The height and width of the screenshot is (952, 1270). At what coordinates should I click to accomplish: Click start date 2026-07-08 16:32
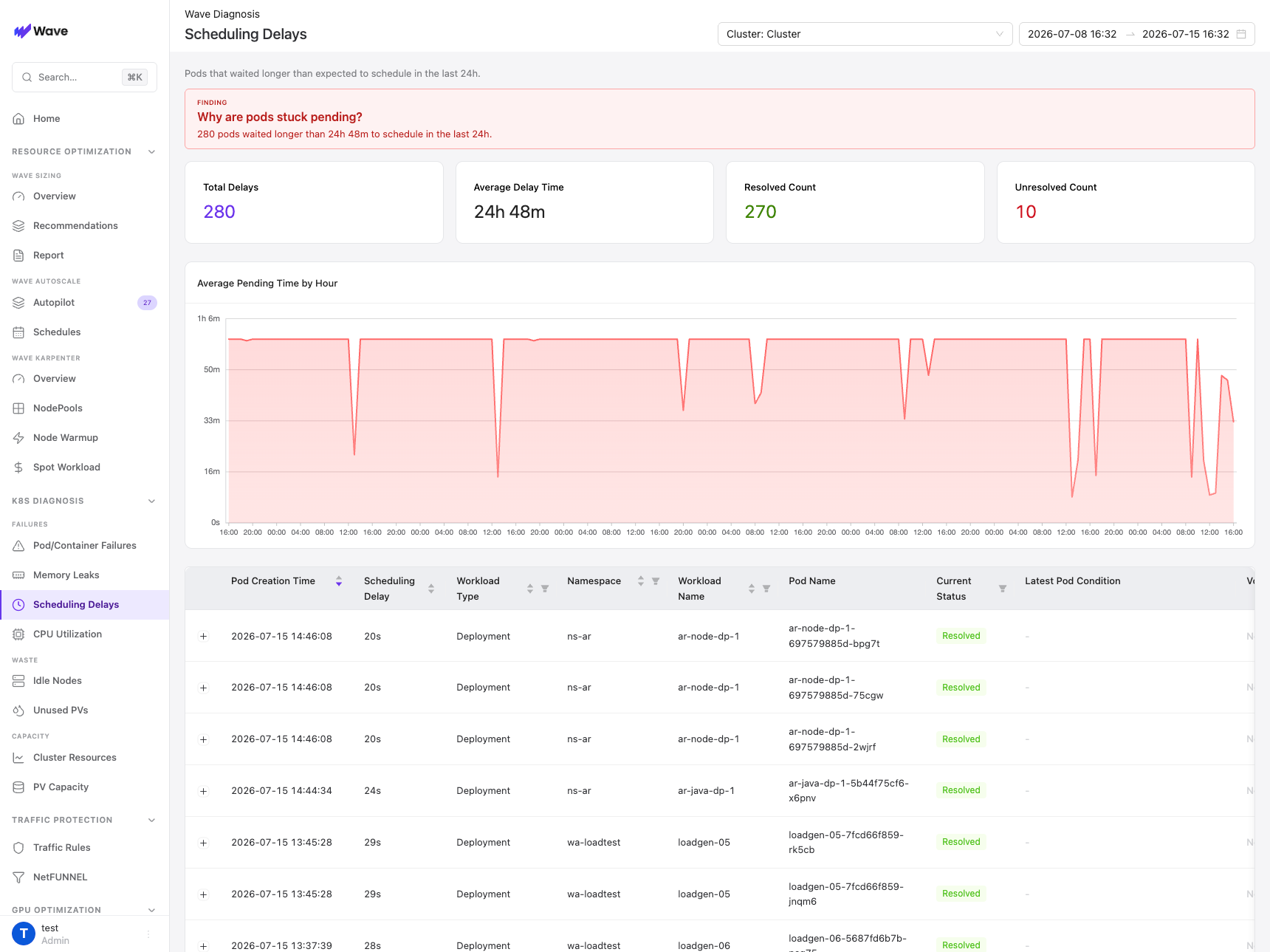pos(1072,34)
